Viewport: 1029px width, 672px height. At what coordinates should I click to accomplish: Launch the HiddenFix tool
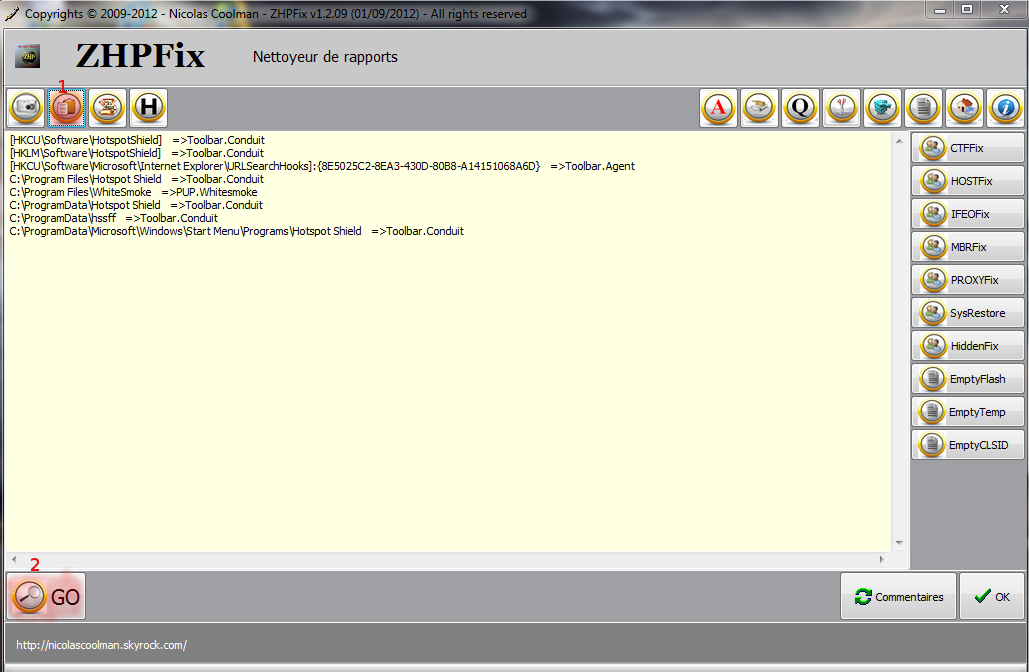(967, 346)
